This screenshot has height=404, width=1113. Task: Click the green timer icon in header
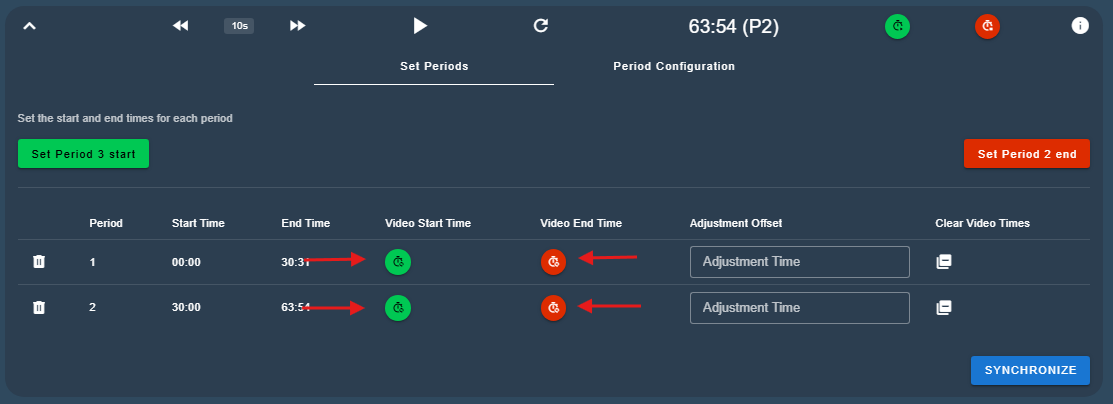point(898,26)
